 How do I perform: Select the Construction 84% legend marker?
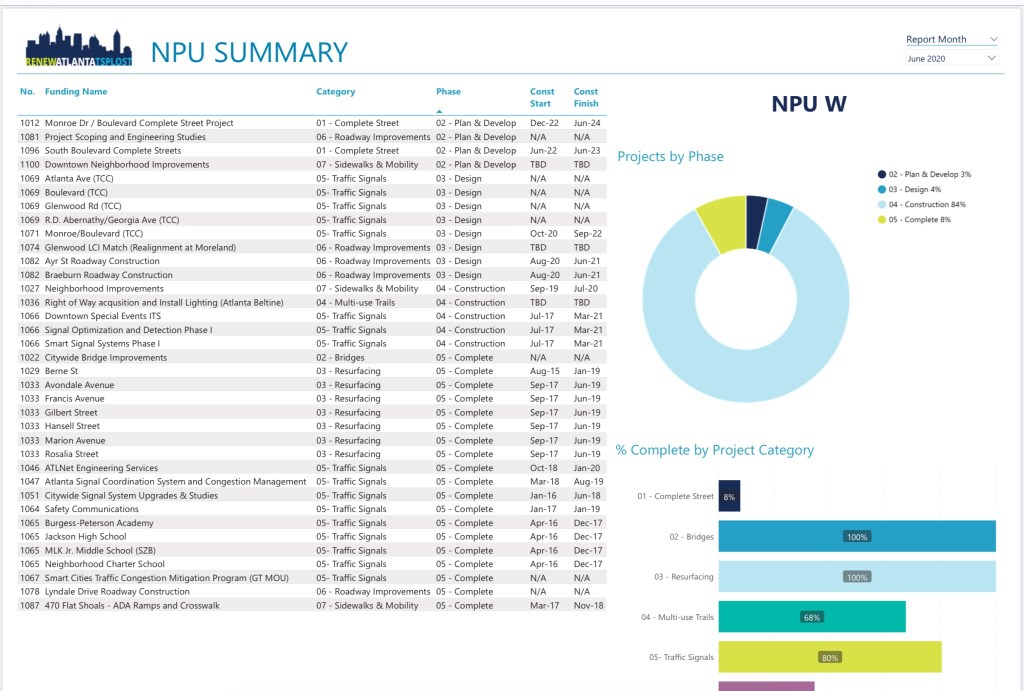pos(881,204)
